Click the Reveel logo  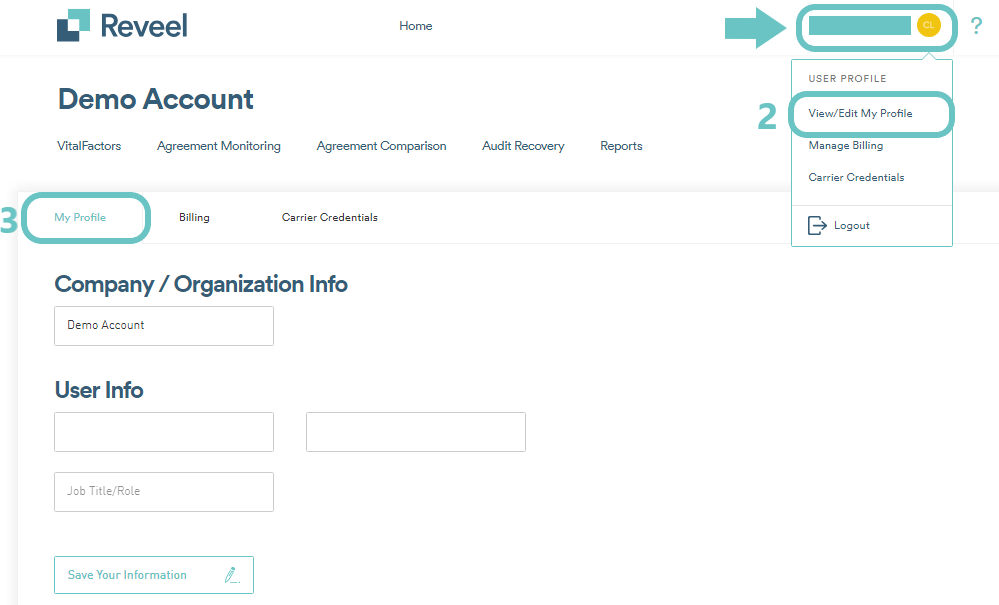pyautogui.click(x=122, y=26)
